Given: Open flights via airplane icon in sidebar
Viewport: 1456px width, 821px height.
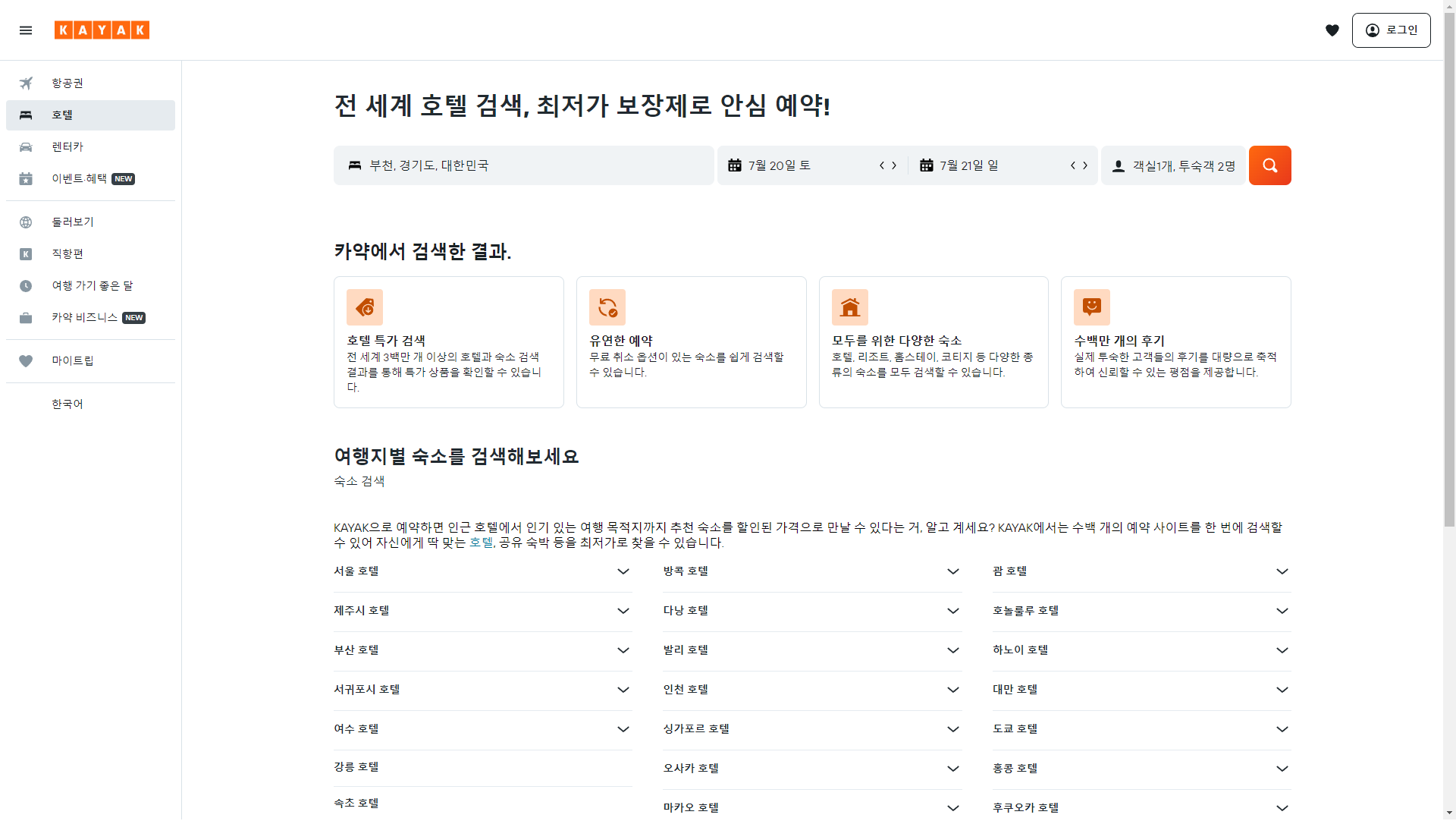Looking at the screenshot, I should point(26,83).
